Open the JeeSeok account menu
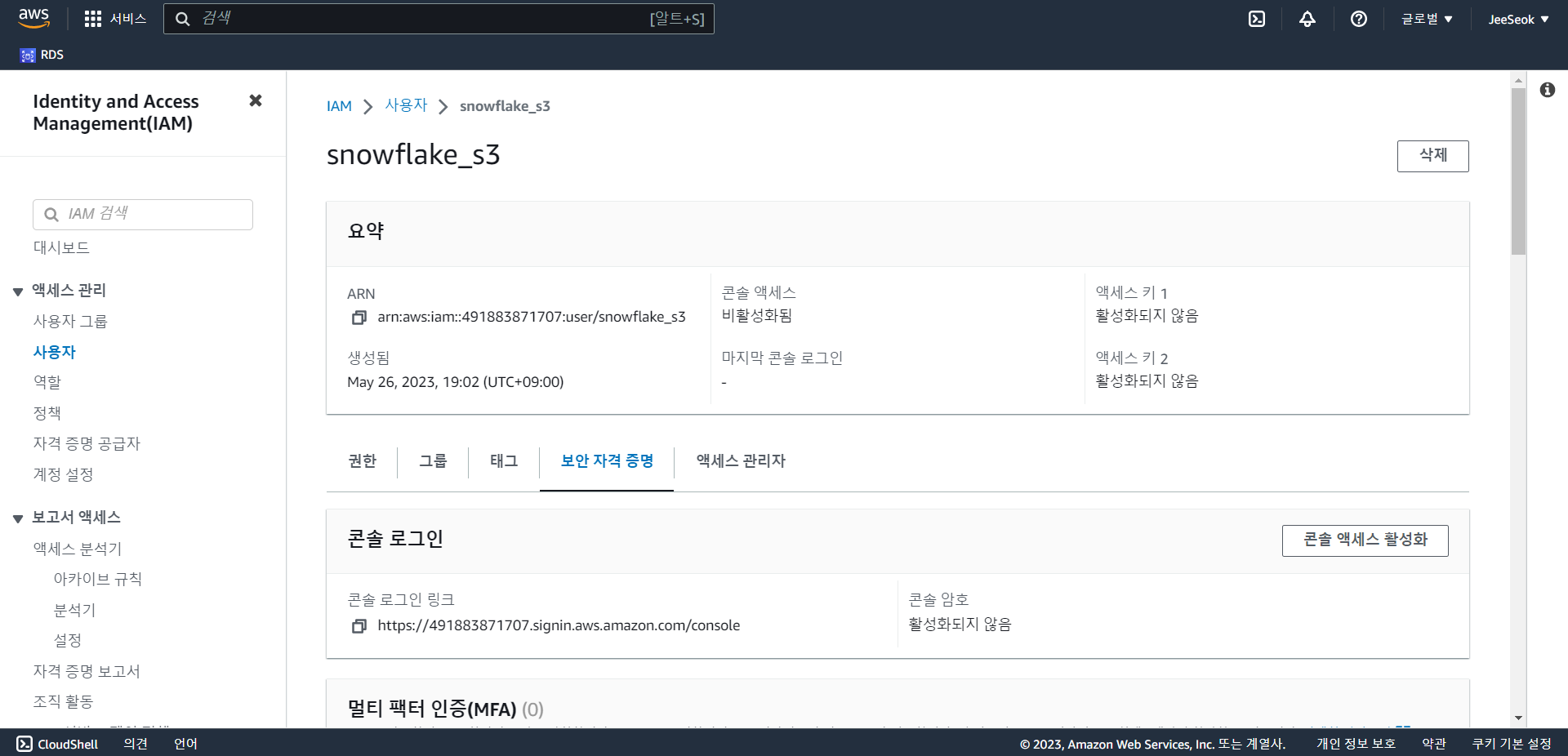This screenshot has height=756, width=1568. 1518,19
